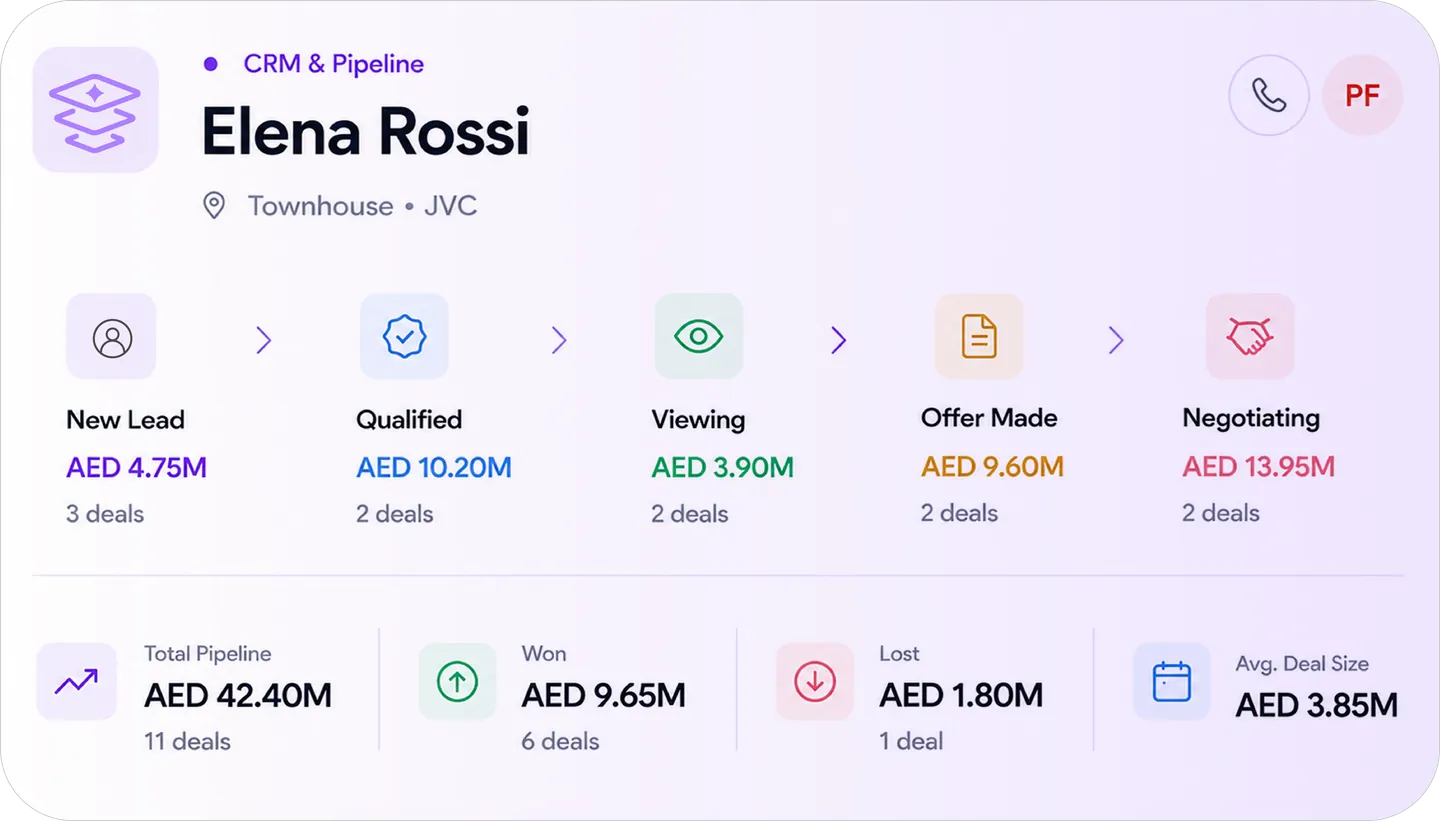Click the AED 9.65M won value
This screenshot has width=1440, height=821.
point(604,696)
